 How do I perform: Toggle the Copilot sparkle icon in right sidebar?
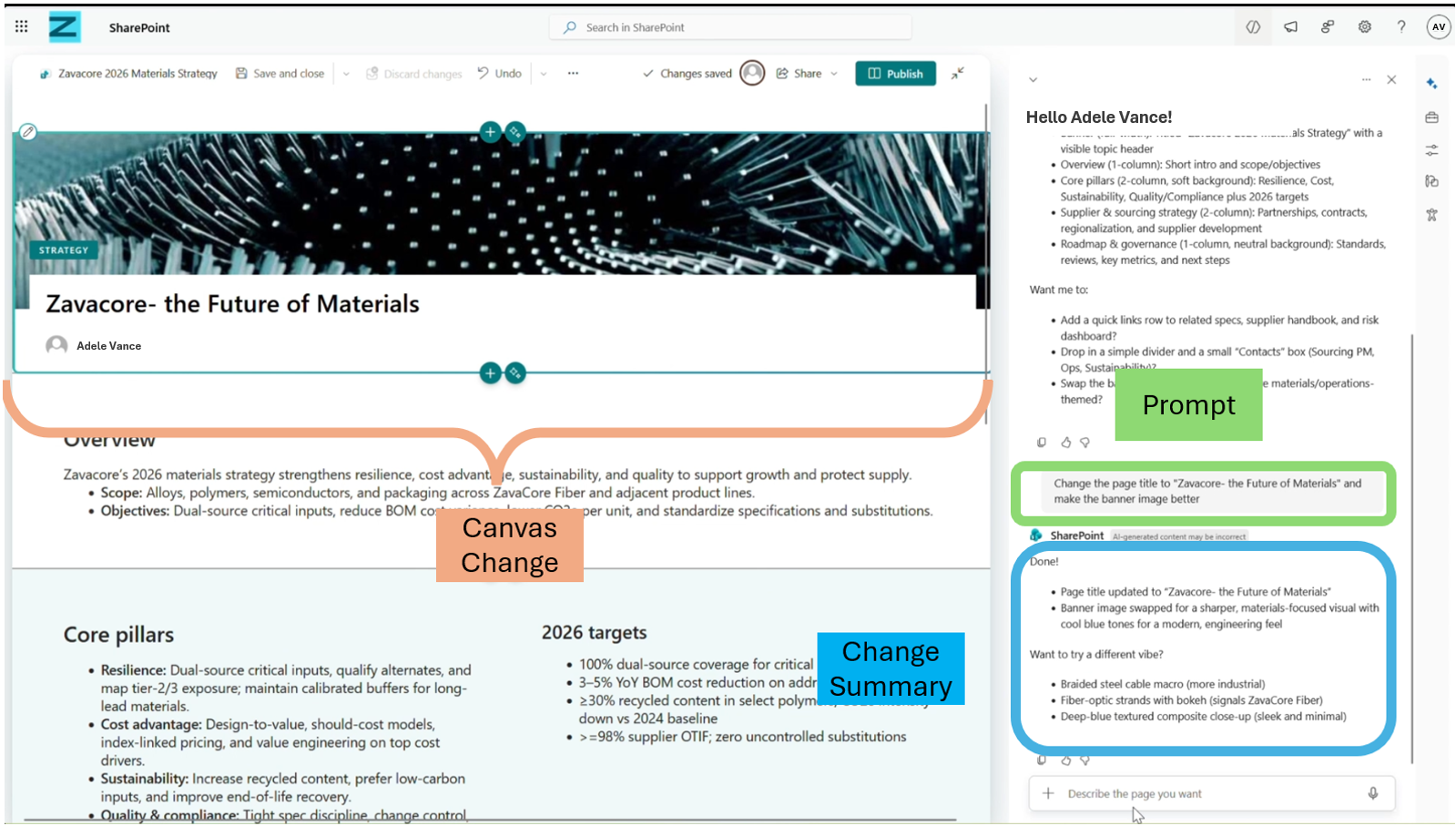click(x=1431, y=83)
